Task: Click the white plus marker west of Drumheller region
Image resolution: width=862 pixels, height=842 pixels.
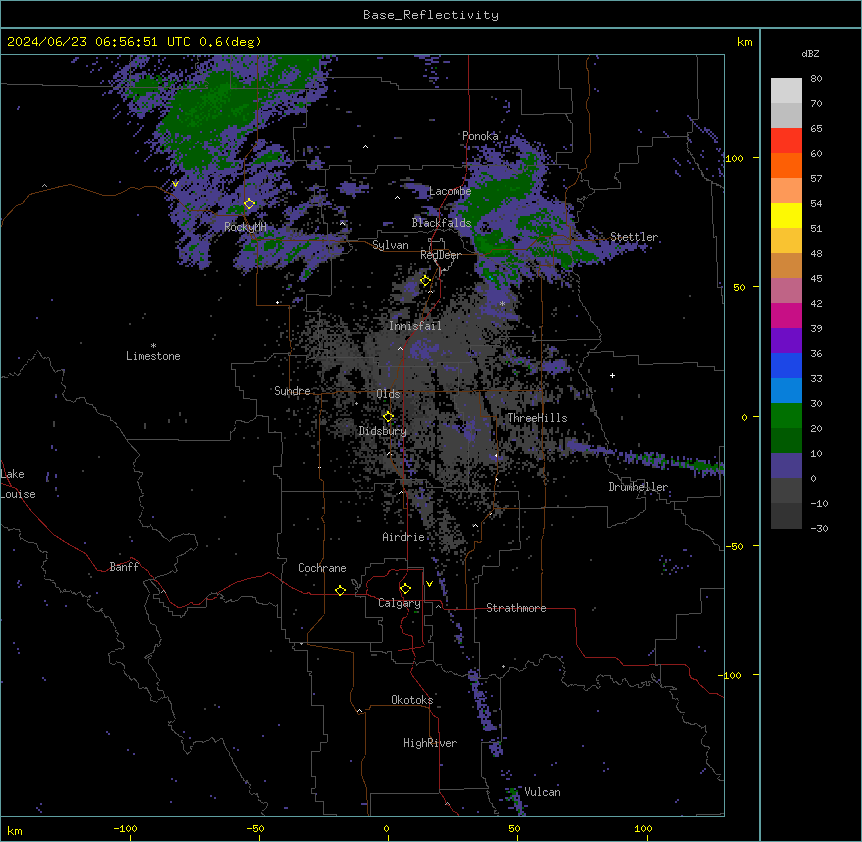Action: click(612, 375)
